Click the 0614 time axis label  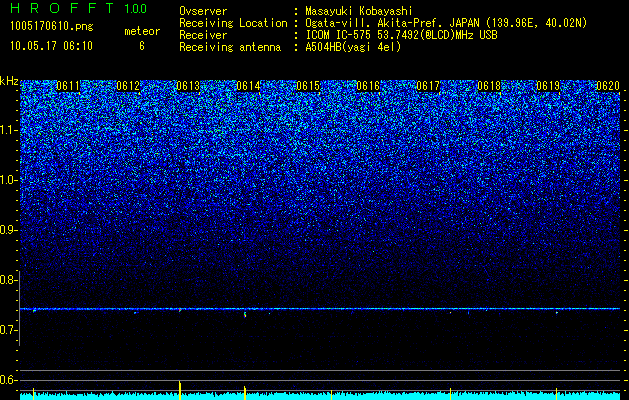[x=248, y=86]
